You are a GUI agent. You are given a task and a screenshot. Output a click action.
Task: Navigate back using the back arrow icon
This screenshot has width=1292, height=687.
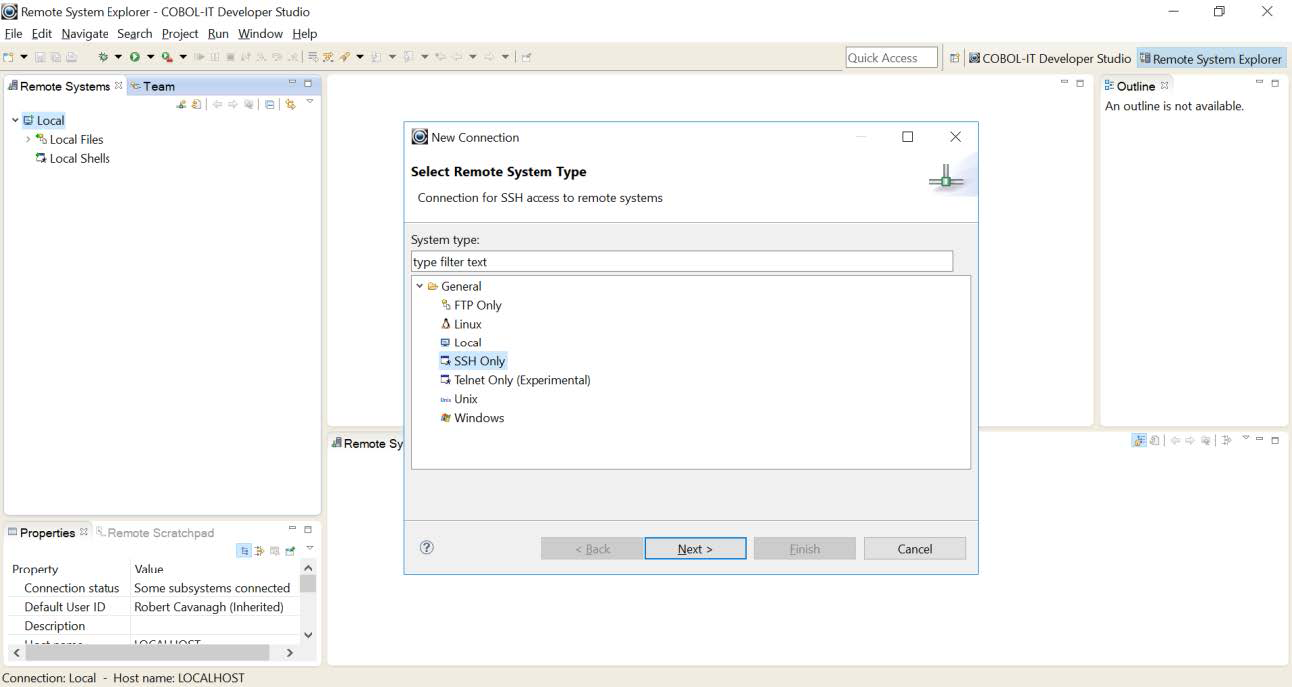(217, 103)
